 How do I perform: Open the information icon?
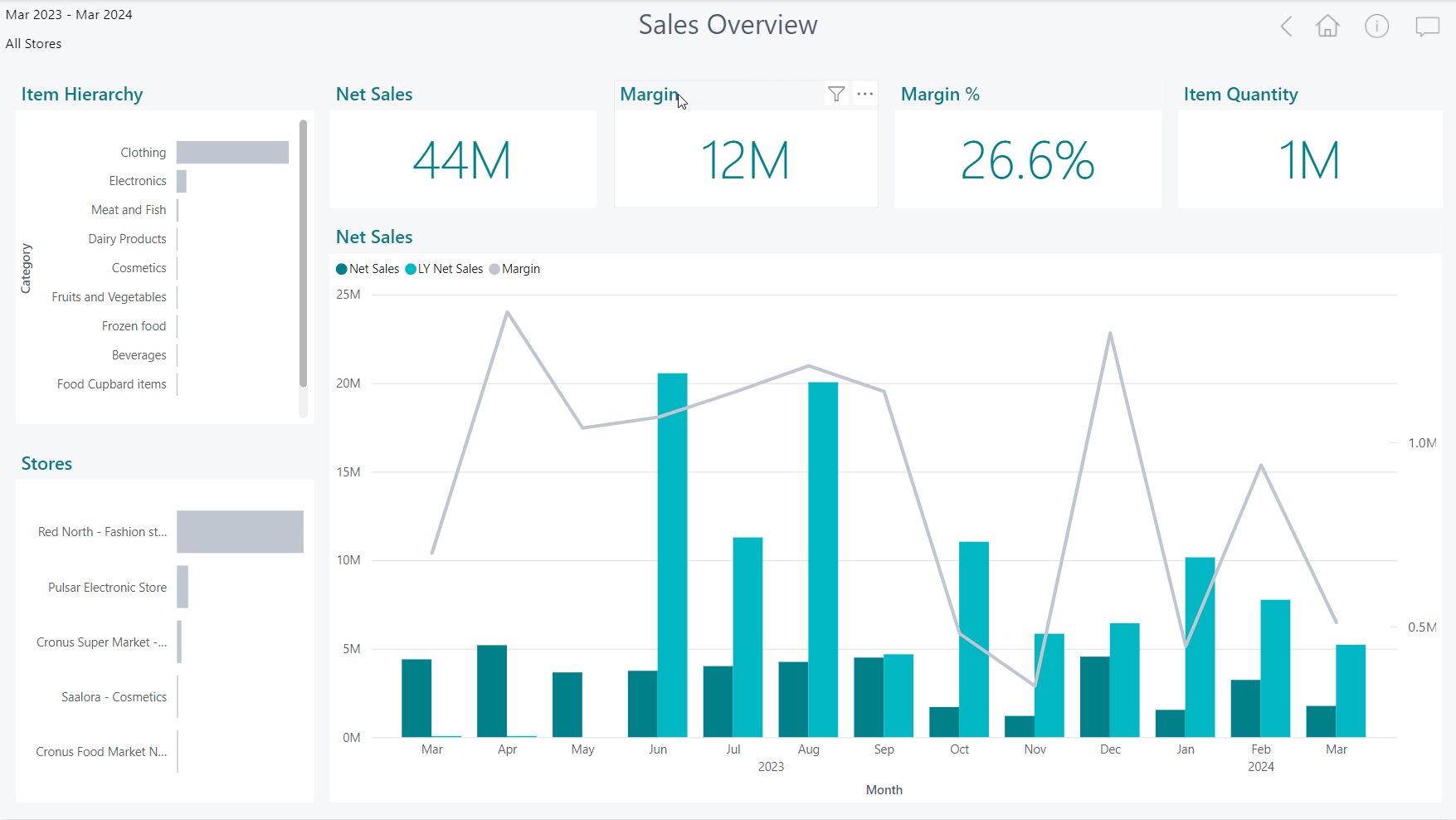1376,27
